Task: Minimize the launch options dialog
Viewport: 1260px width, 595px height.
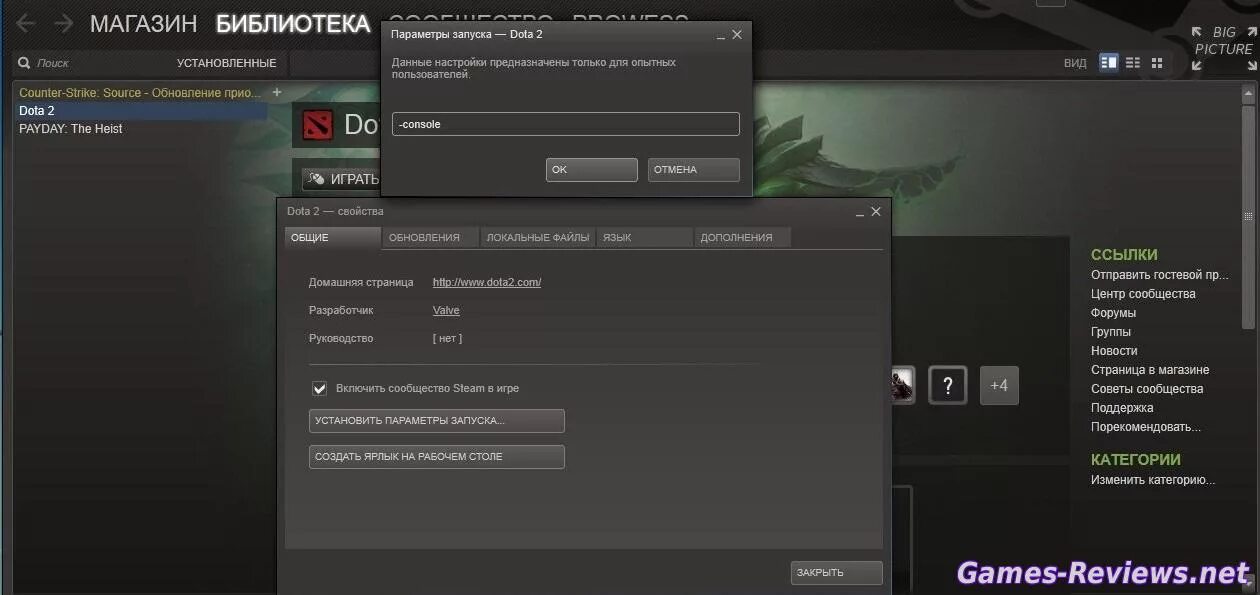Action: tap(720, 35)
